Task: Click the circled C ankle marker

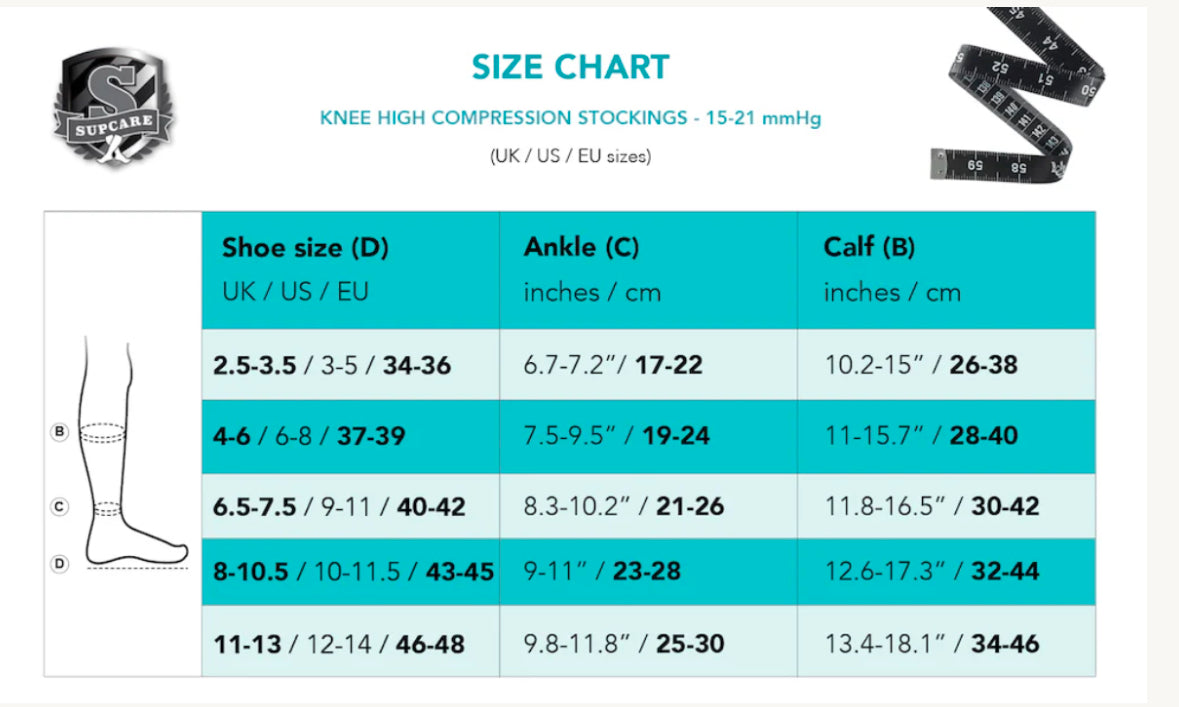Action: click(x=60, y=507)
